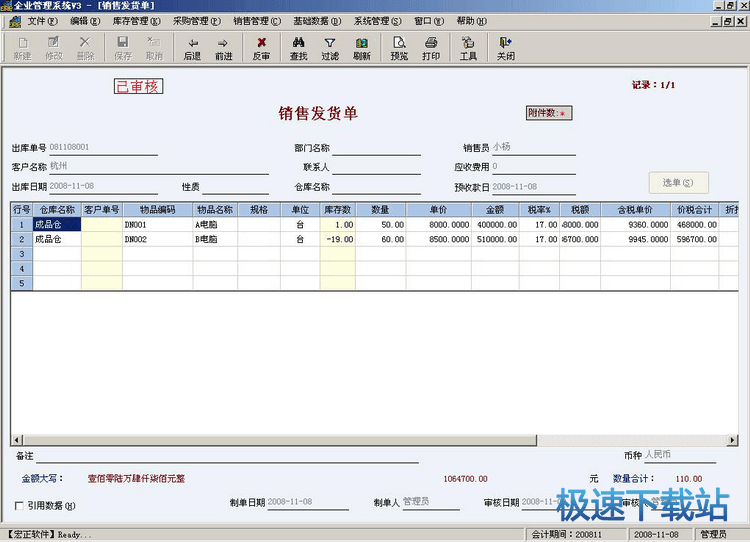Click the 客户名称 field showing 杭州

click(x=159, y=166)
